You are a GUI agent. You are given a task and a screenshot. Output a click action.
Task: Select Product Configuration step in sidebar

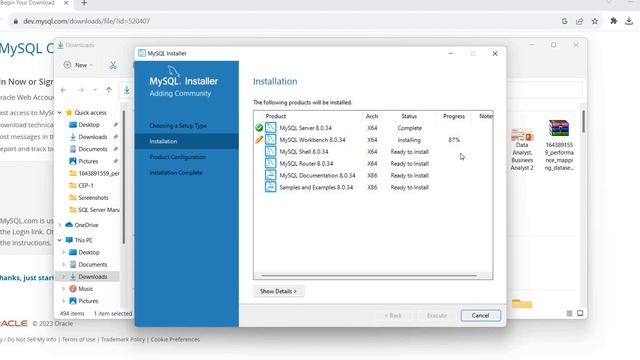coord(177,157)
